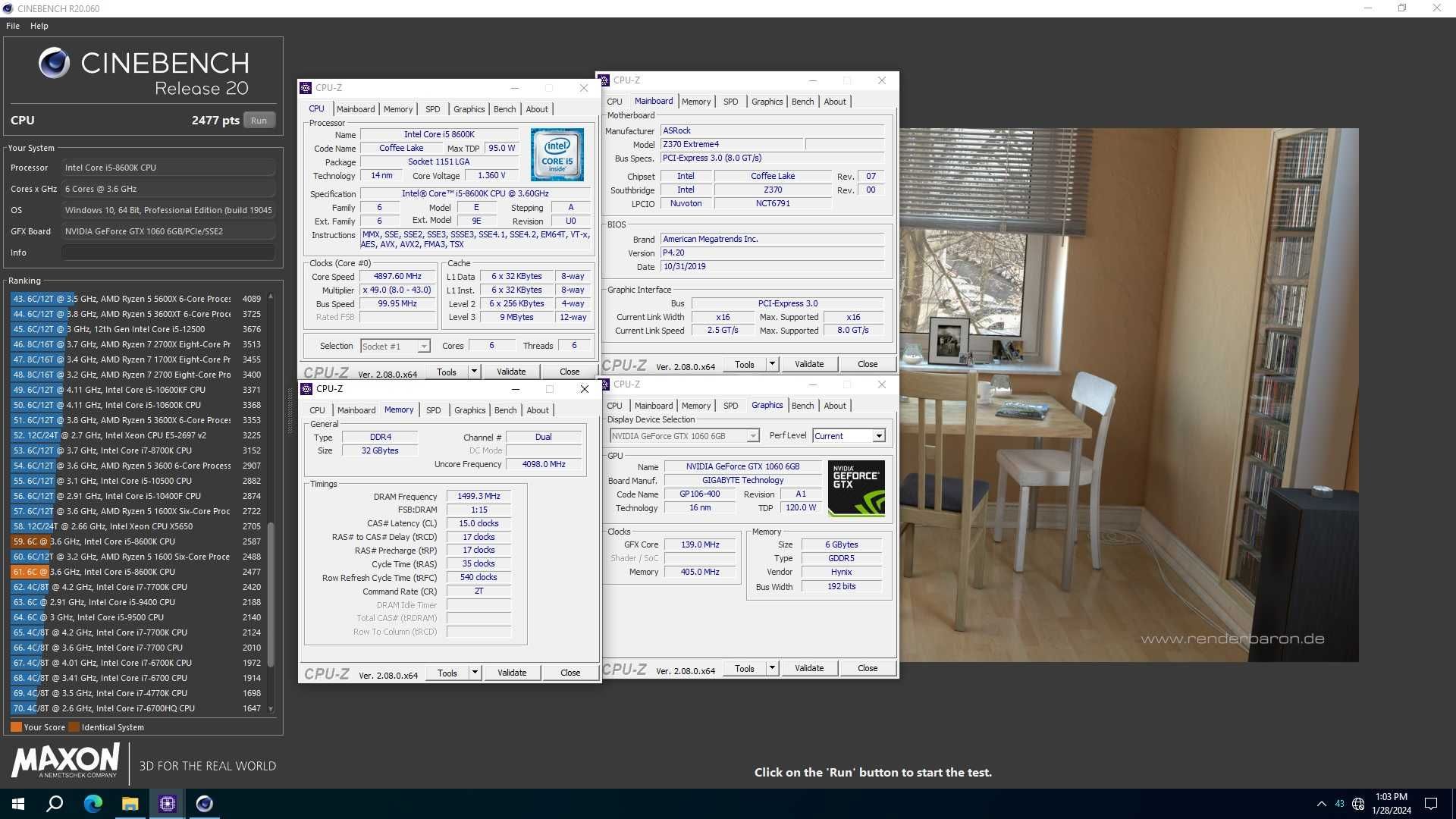Screen dimensions: 1456x819
Task: Open the network globe icon in the tray
Action: click(1358, 804)
